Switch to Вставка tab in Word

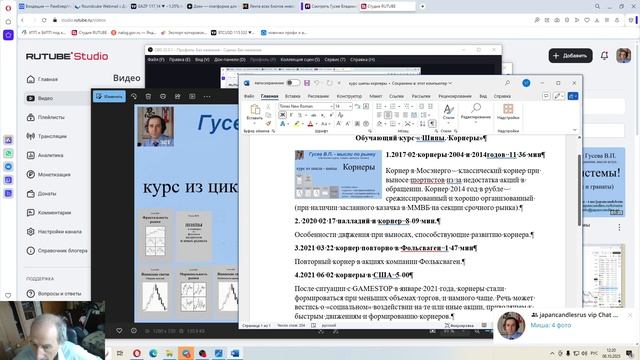[x=293, y=96]
